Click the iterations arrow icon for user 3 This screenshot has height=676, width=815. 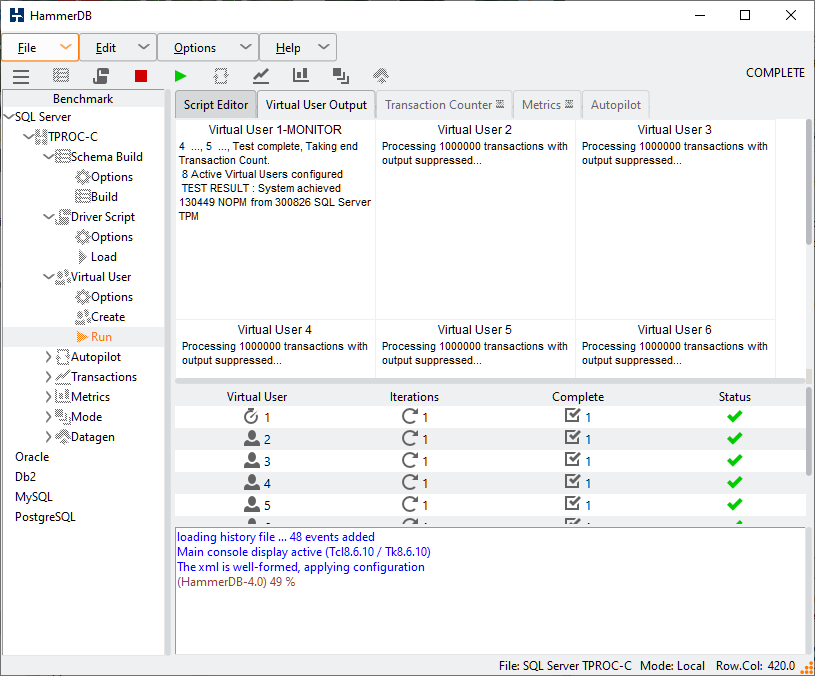[x=410, y=460]
